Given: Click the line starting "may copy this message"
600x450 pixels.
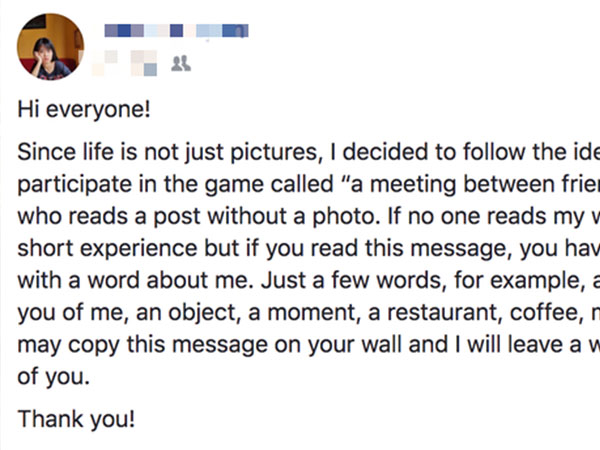Looking at the screenshot, I should (308, 344).
